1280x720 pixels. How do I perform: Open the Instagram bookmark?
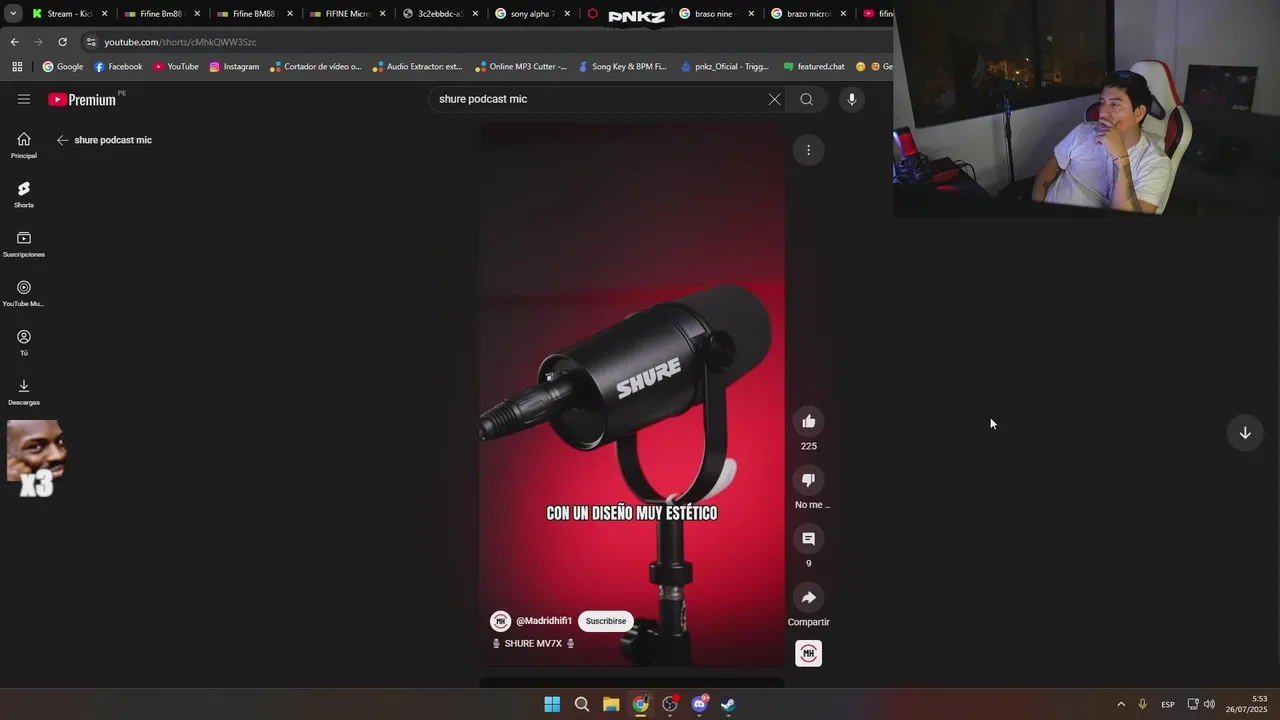[234, 67]
